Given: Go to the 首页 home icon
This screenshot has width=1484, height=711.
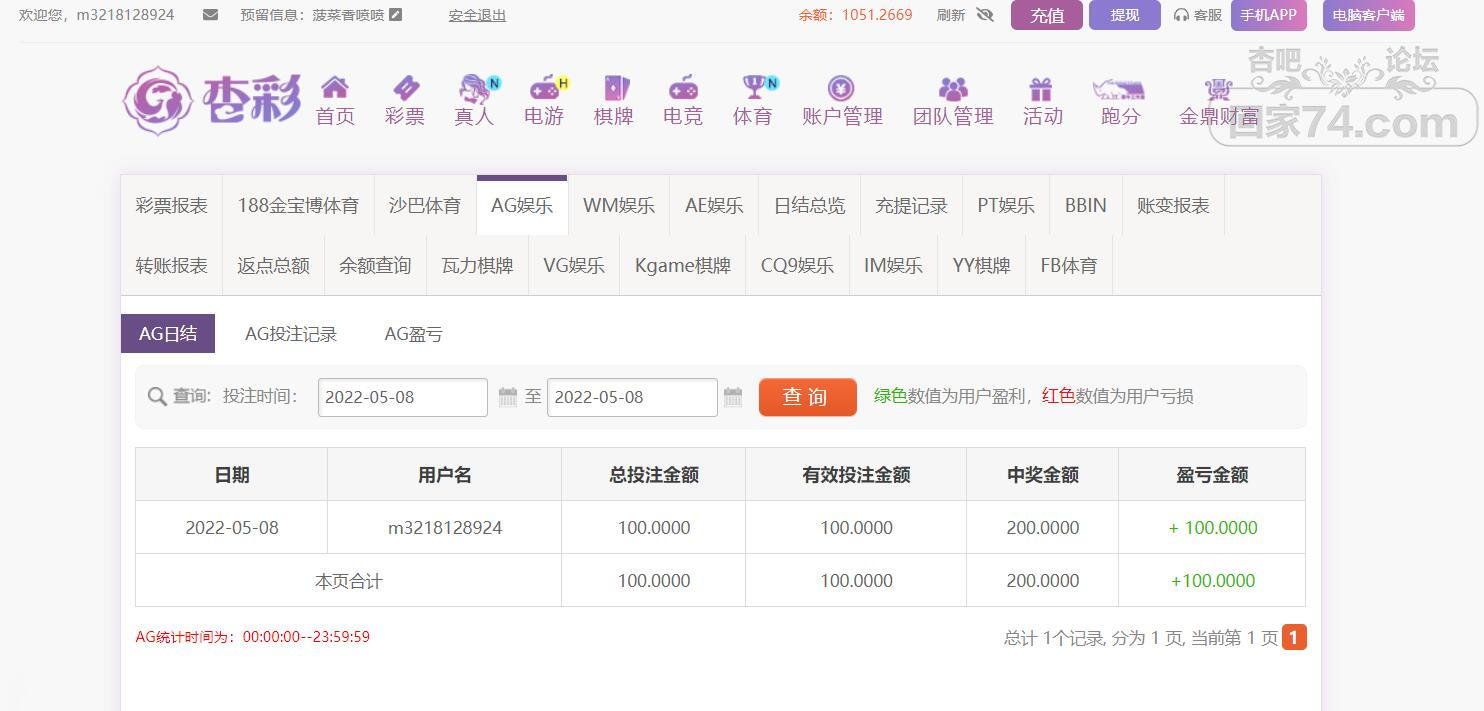Looking at the screenshot, I should click(335, 87).
